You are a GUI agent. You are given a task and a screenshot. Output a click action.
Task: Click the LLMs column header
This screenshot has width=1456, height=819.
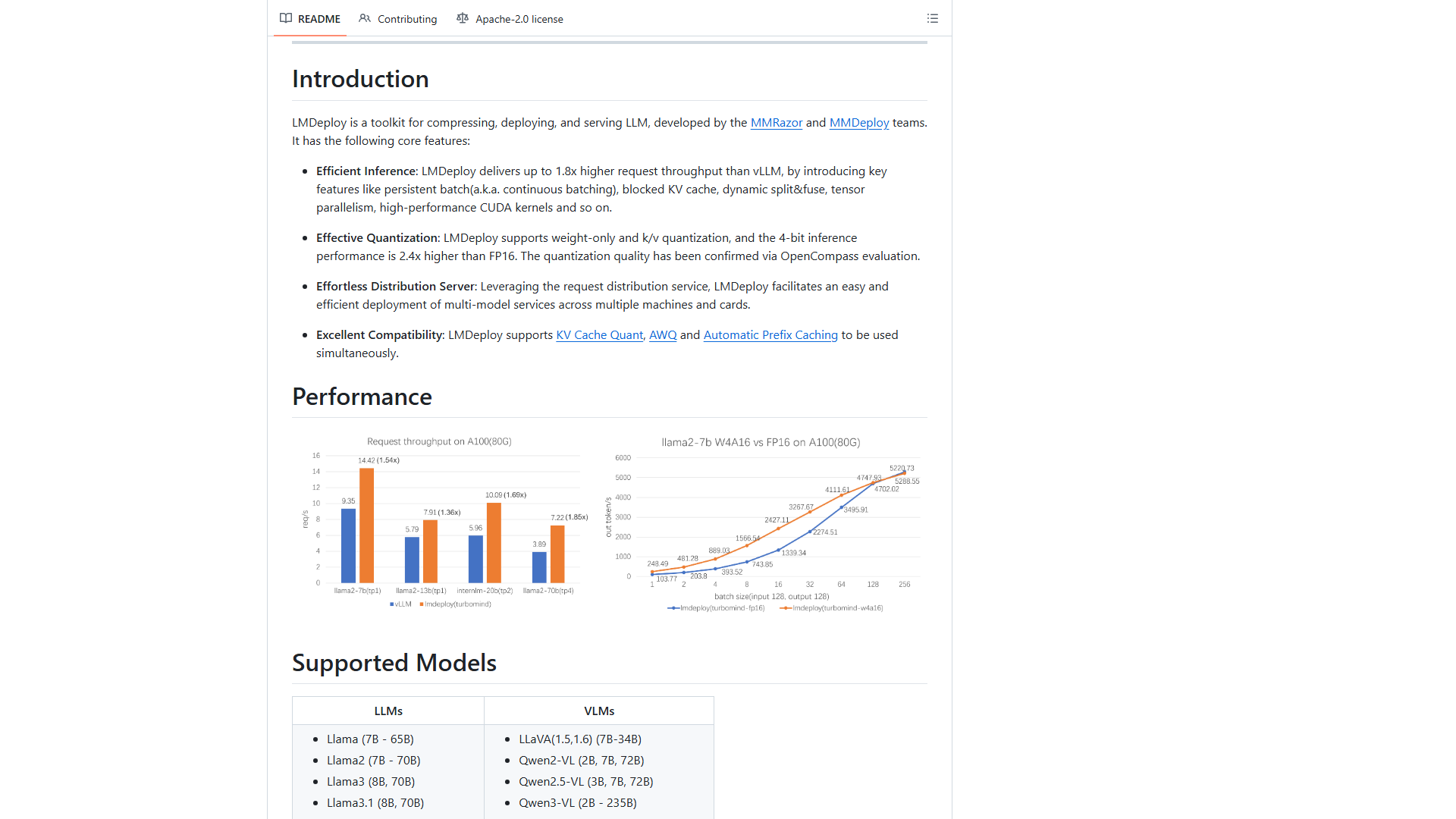pos(388,711)
